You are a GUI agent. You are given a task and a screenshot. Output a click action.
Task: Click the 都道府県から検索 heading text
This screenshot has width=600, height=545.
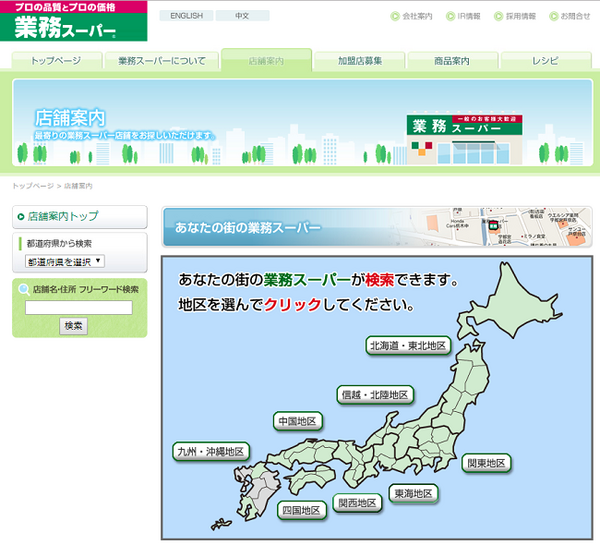59,243
